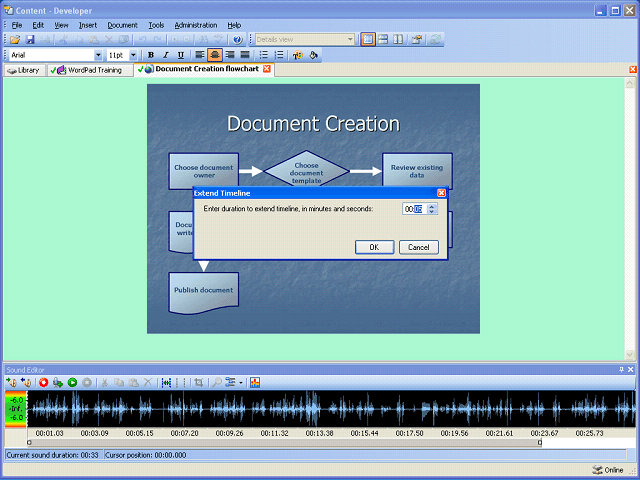This screenshot has height=480, width=640.
Task: Expand the 11pt font size dropdown
Action: pyautogui.click(x=134, y=55)
